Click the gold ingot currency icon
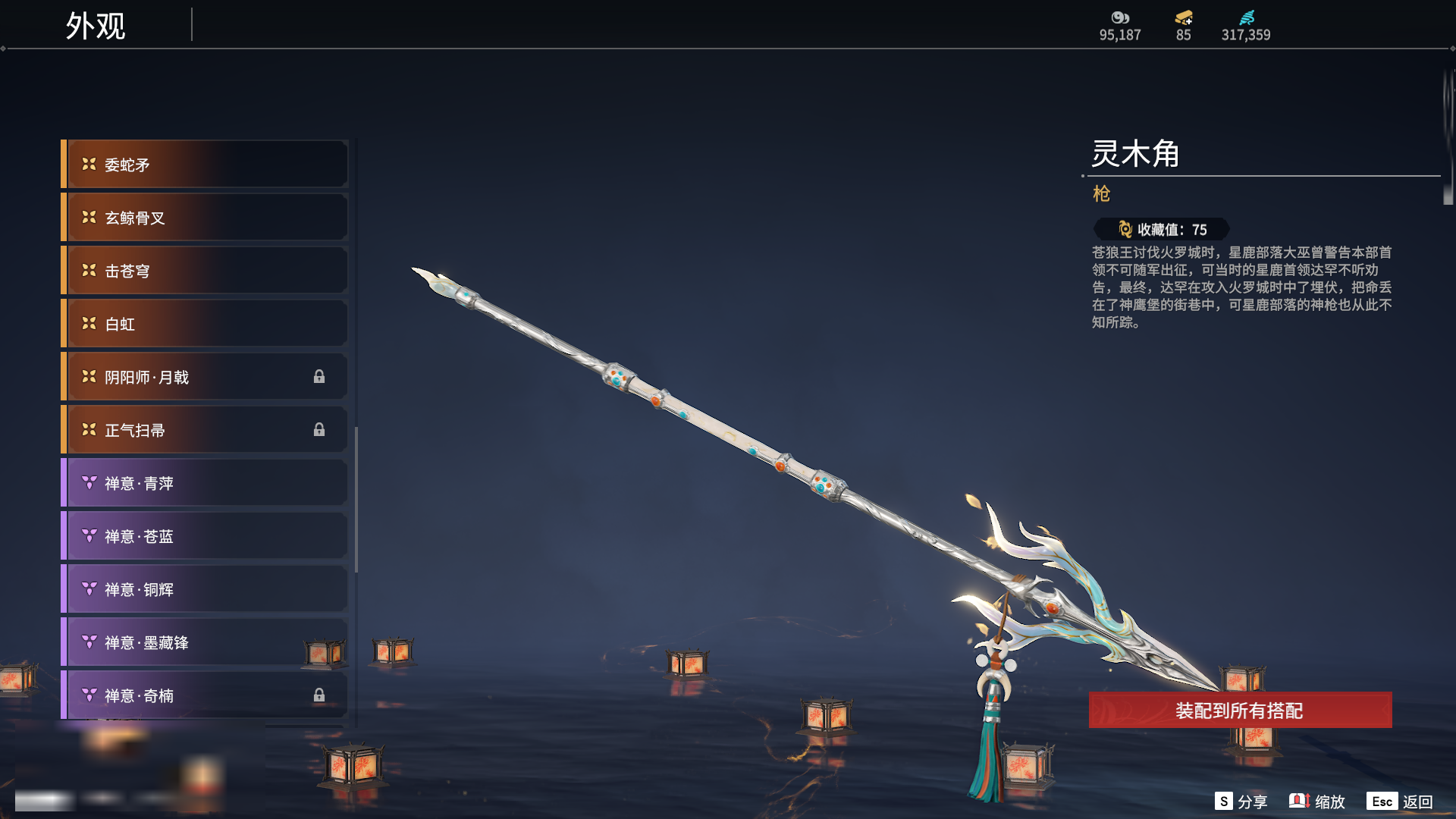 click(1184, 17)
